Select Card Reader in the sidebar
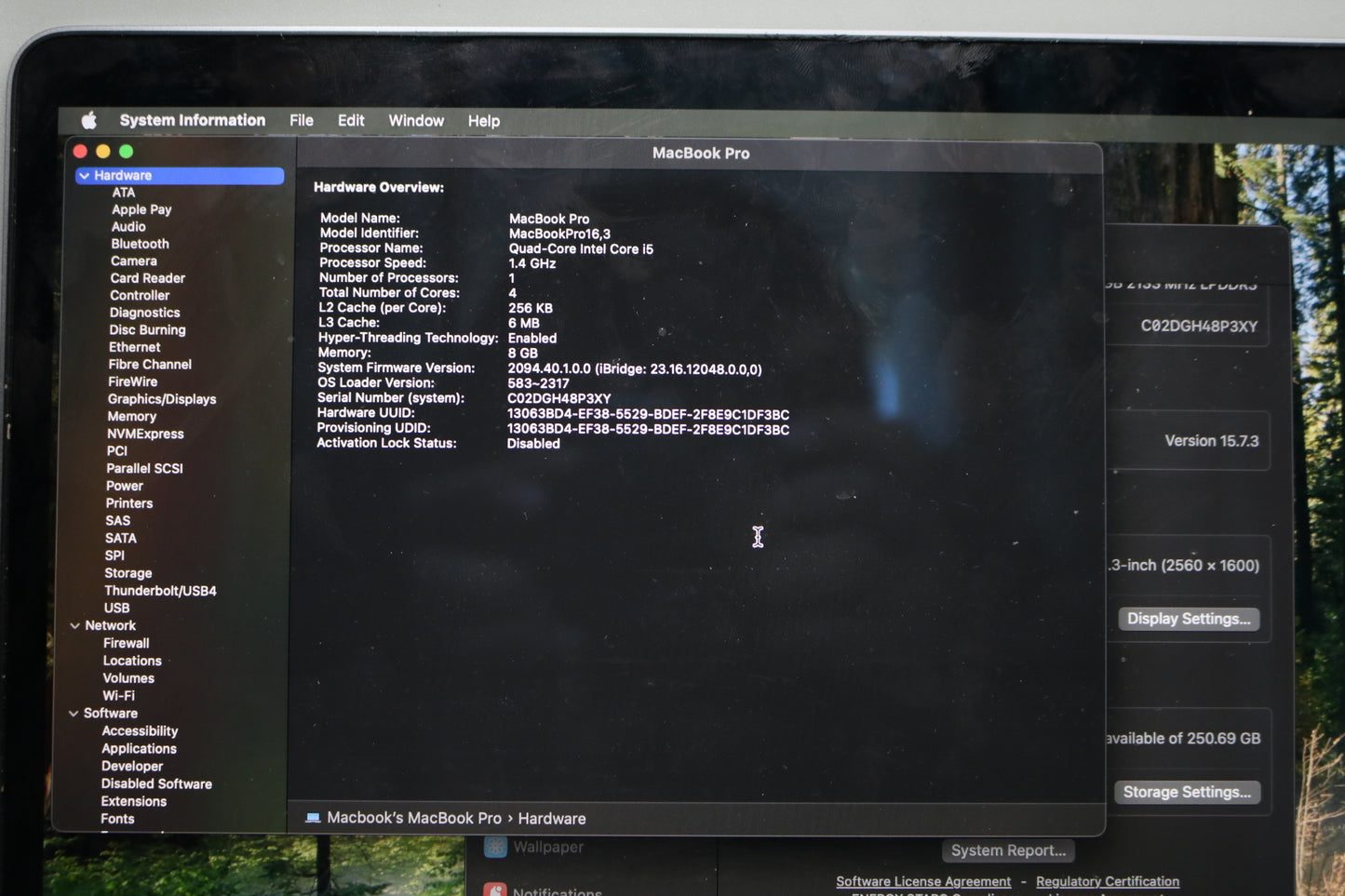 click(x=148, y=278)
